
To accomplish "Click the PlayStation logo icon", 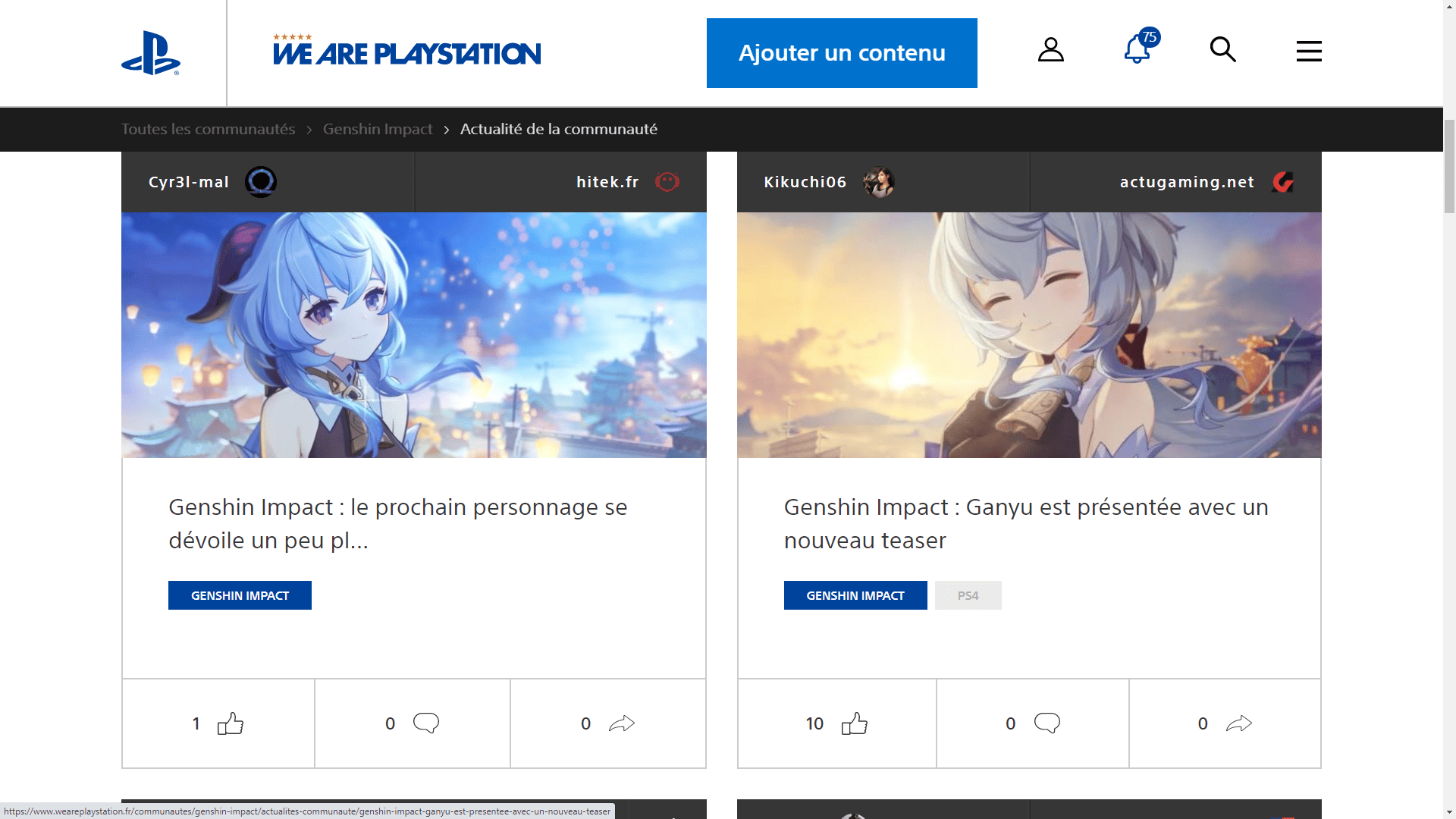I will tap(151, 53).
